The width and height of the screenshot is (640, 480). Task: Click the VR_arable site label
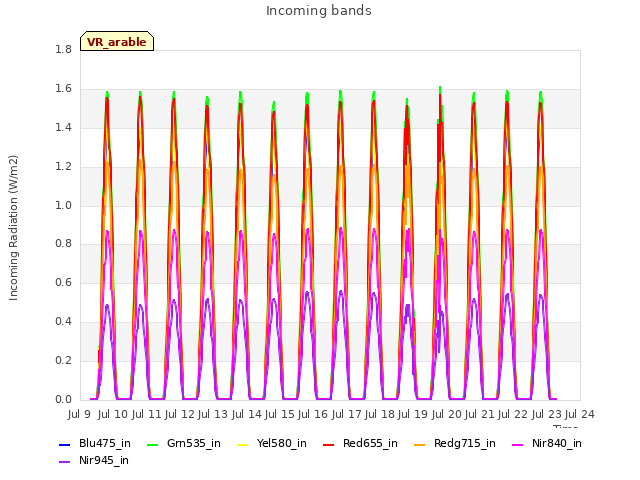coord(117,42)
